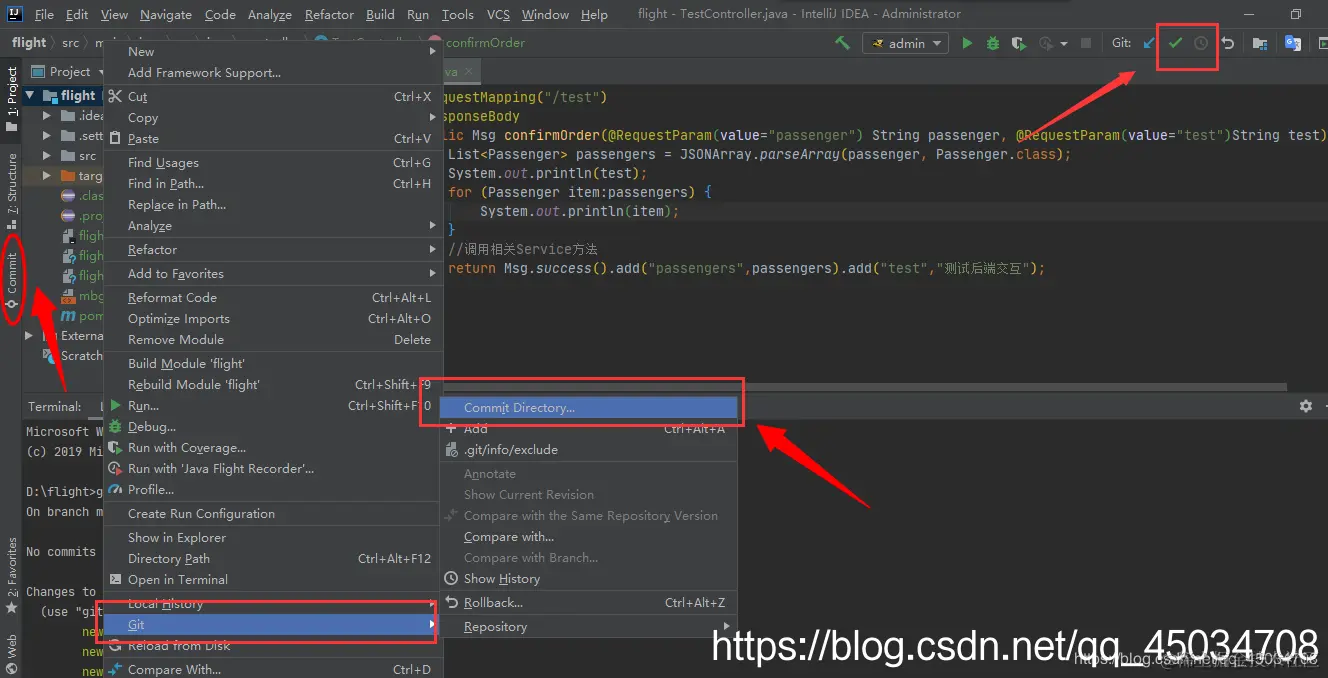Select Optimize Imports in context menu
The image size is (1328, 678).
coord(272,318)
